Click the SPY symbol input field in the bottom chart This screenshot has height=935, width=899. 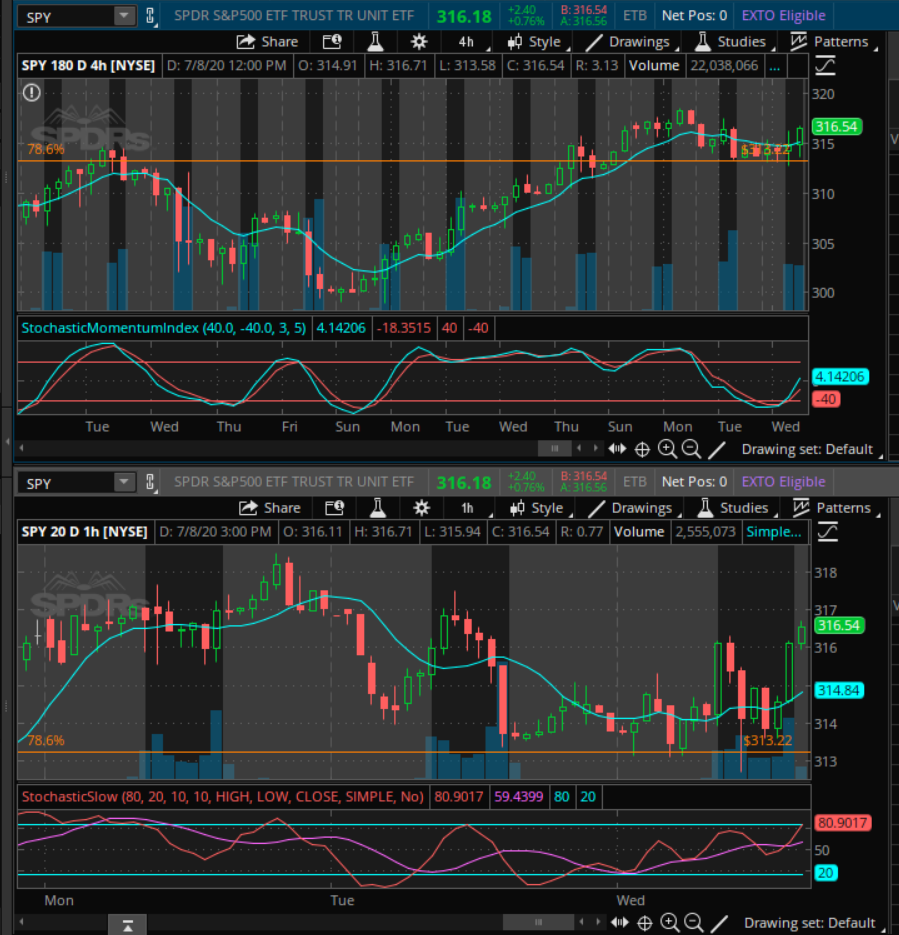(67, 483)
